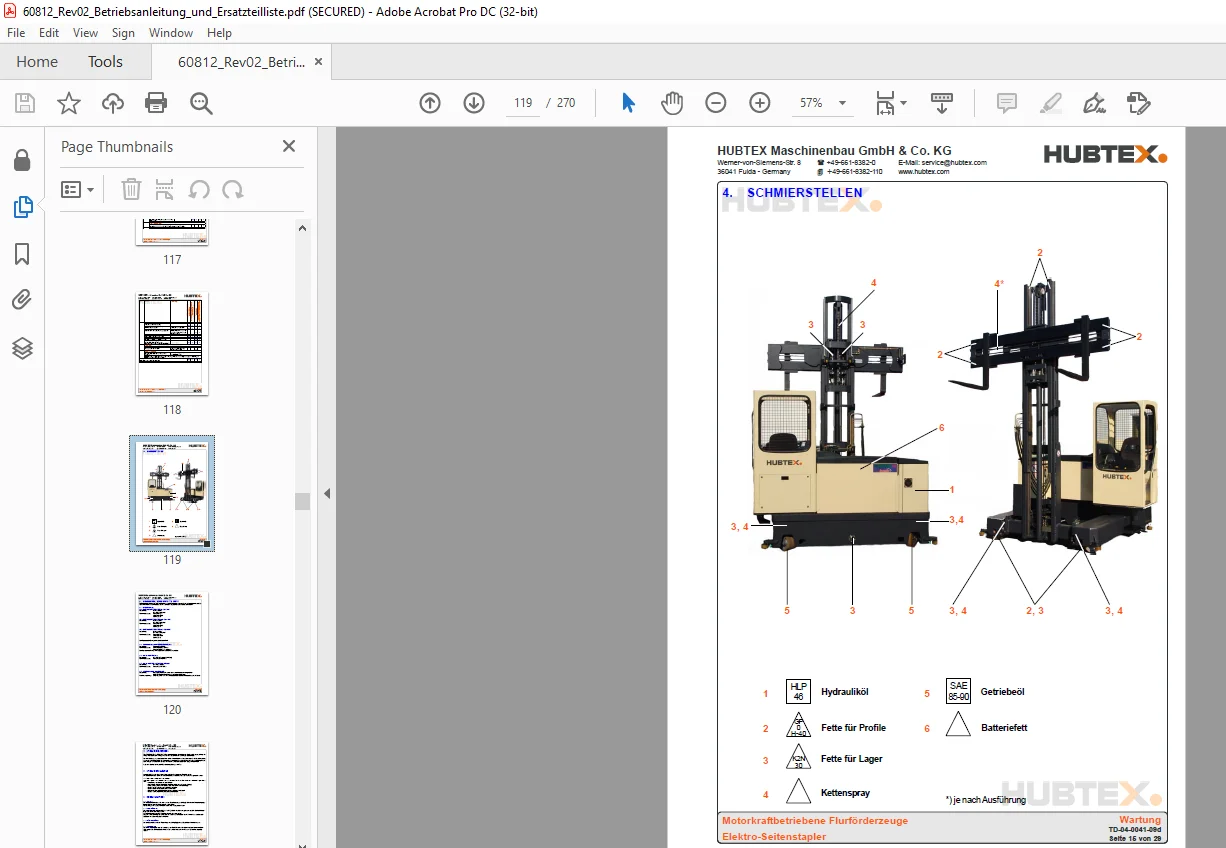The height and width of the screenshot is (848, 1226).
Task: Select the Highlight text tool
Action: pos(1050,103)
